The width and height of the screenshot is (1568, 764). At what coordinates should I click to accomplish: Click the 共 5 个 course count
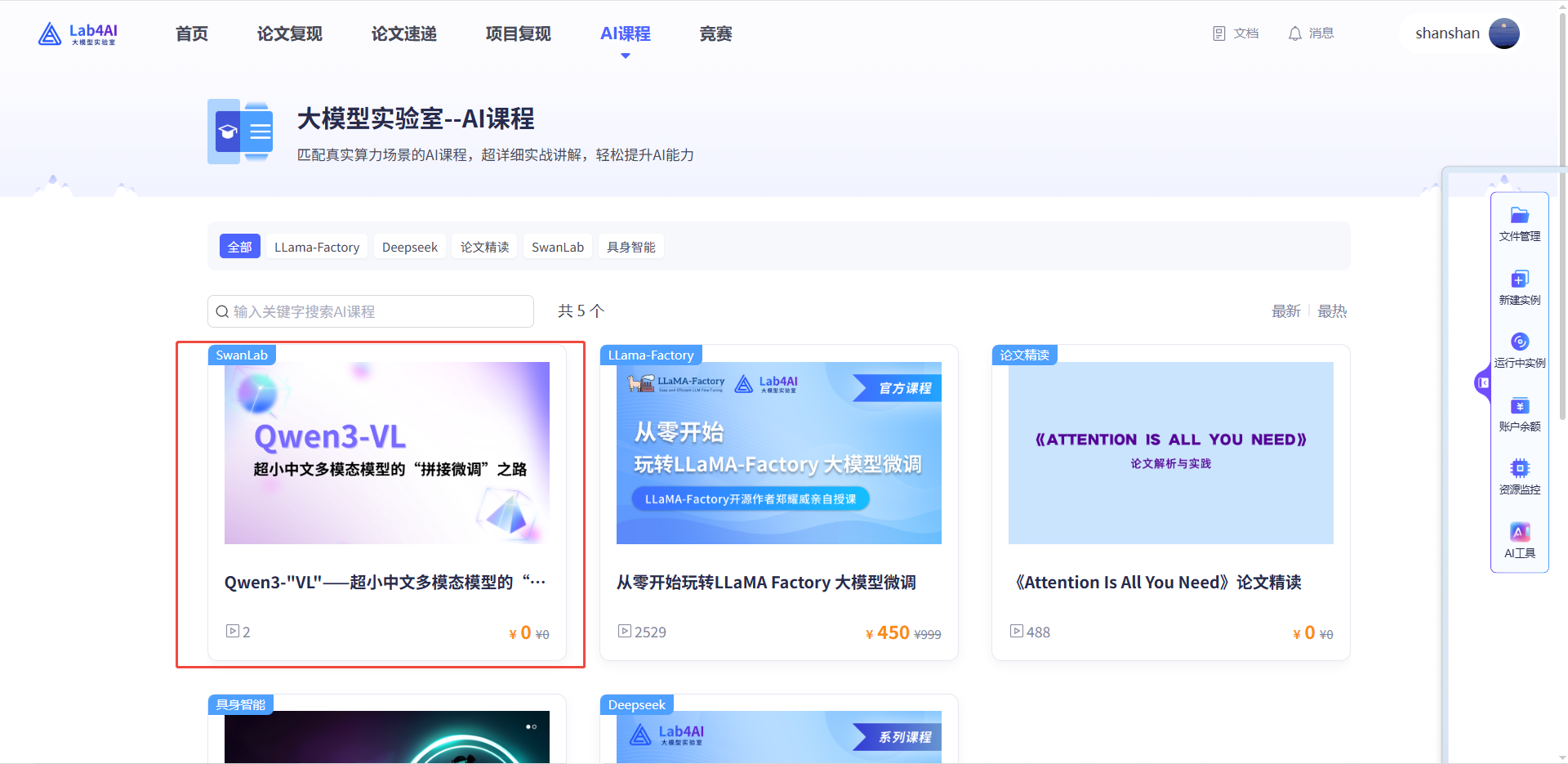[581, 311]
